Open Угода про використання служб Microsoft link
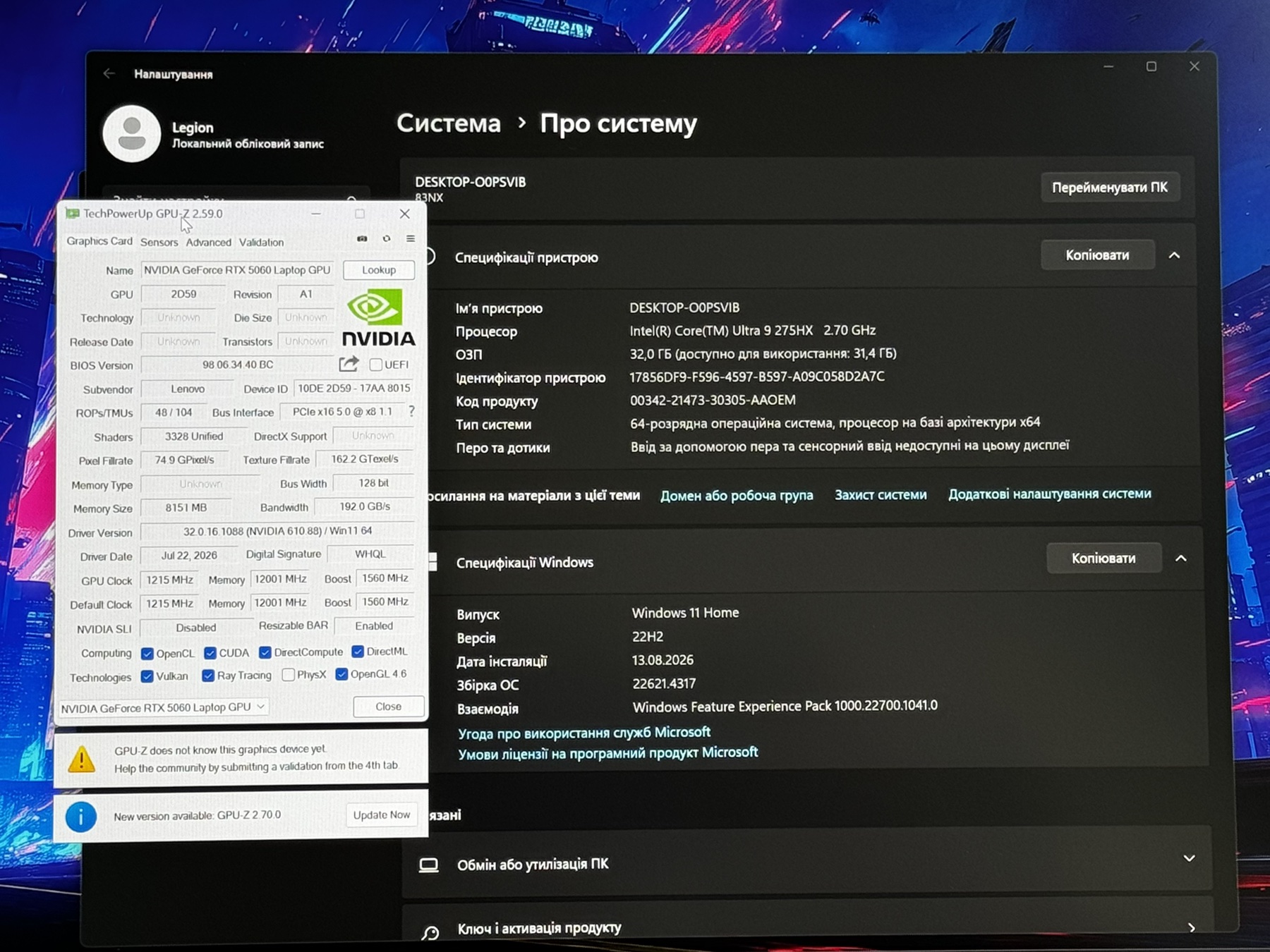 click(x=584, y=733)
